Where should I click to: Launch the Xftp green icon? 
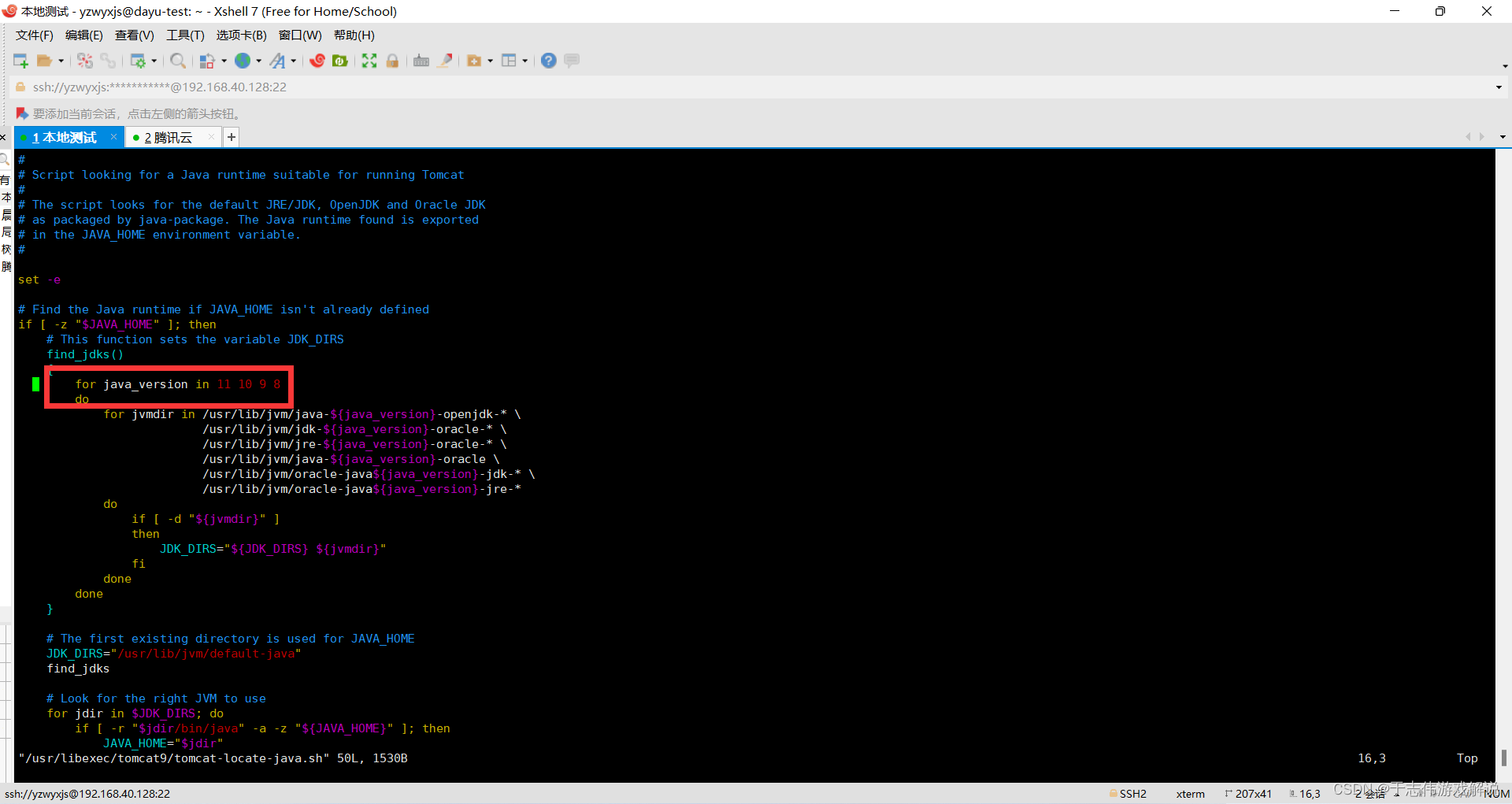(340, 61)
